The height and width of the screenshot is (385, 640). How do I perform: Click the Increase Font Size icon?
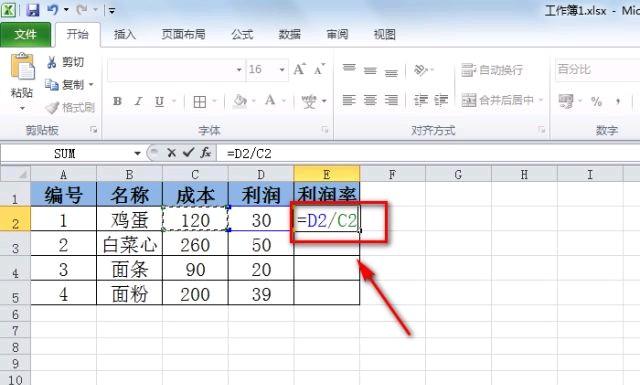point(299,69)
